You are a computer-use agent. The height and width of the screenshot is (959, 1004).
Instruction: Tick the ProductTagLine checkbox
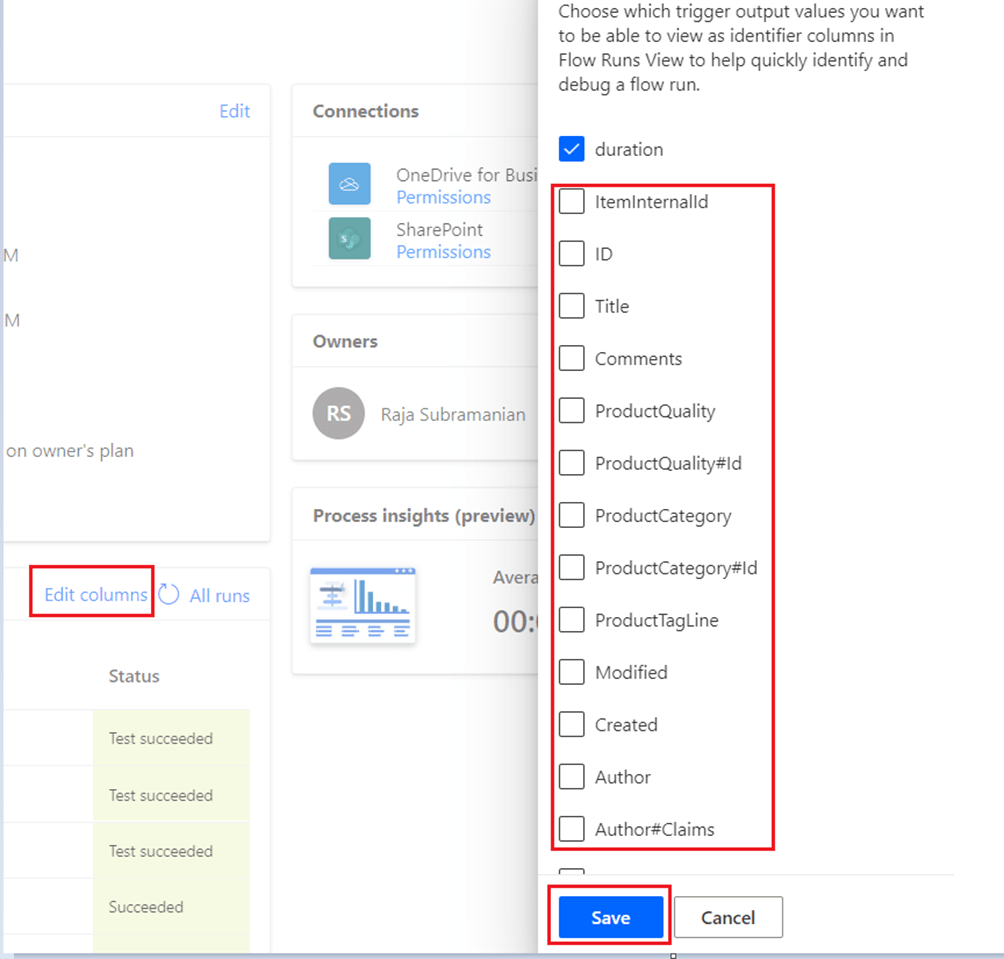click(x=572, y=620)
